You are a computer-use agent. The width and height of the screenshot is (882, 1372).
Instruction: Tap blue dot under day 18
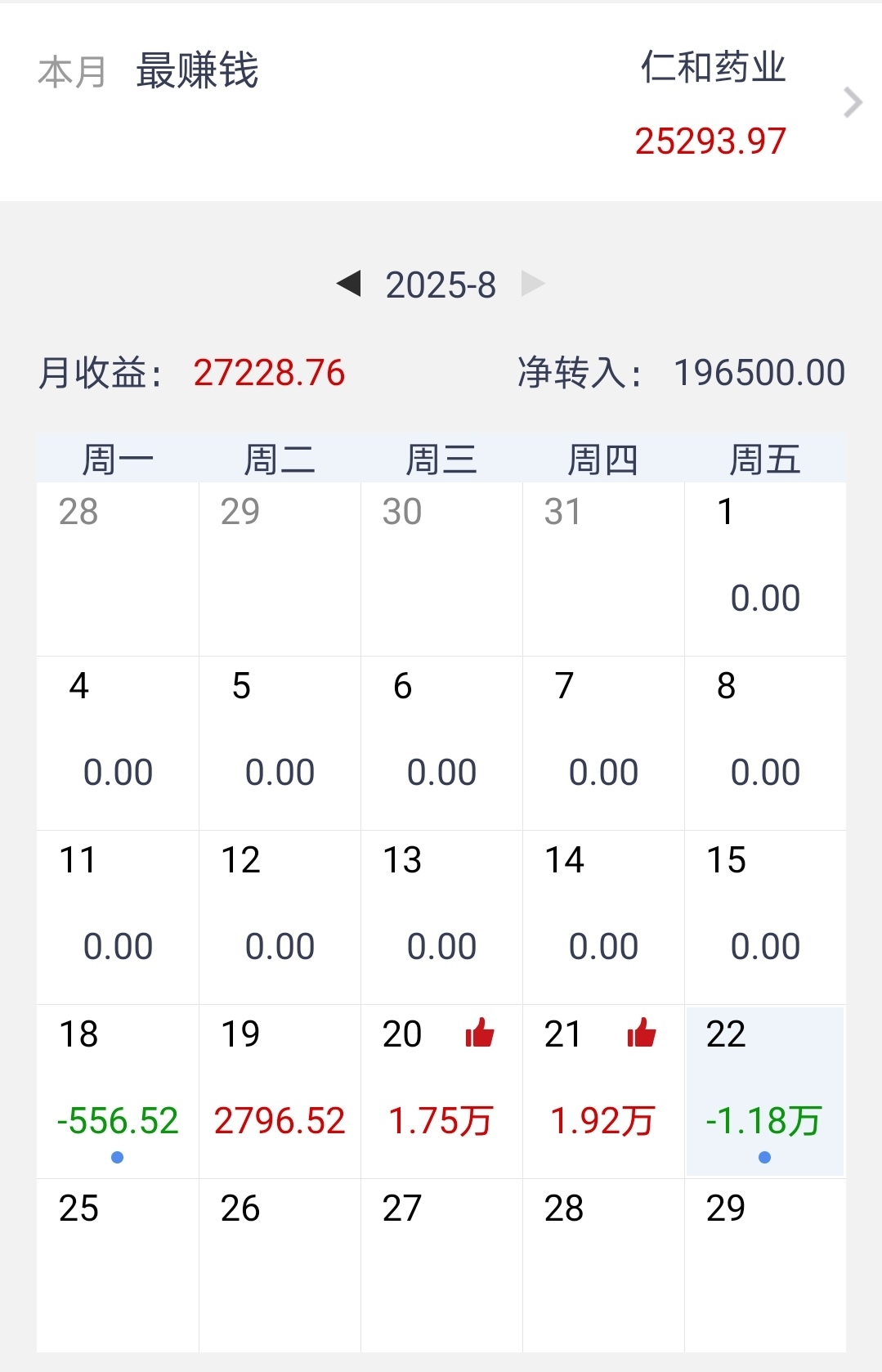(x=117, y=1157)
